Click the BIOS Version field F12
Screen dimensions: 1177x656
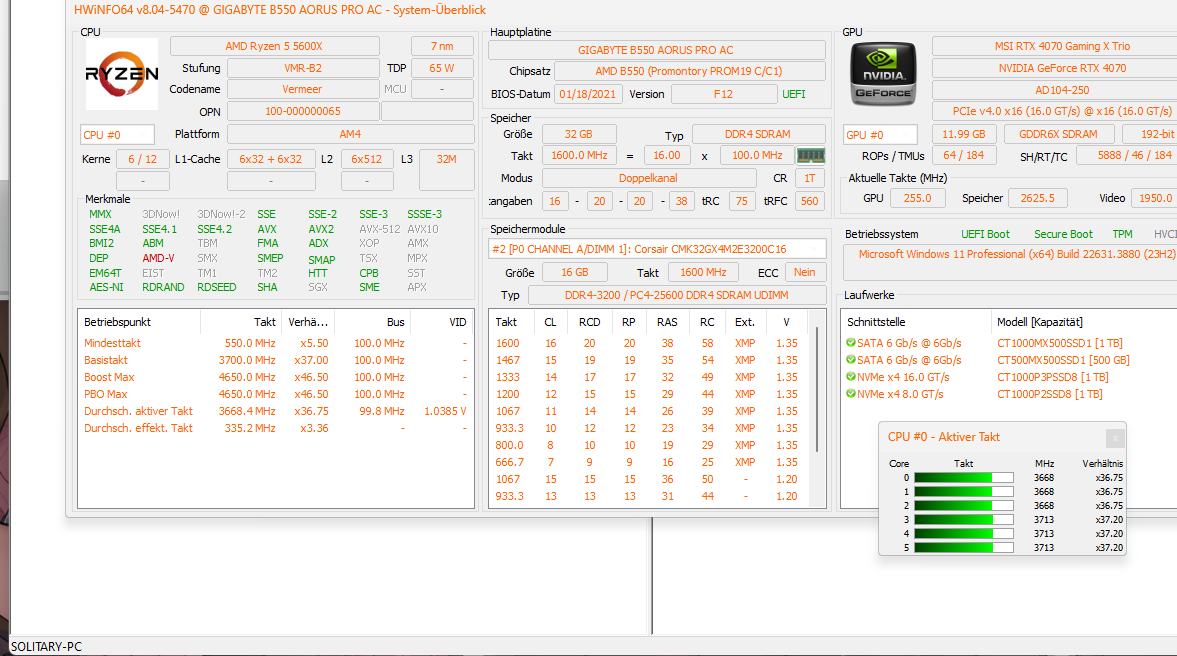(724, 95)
